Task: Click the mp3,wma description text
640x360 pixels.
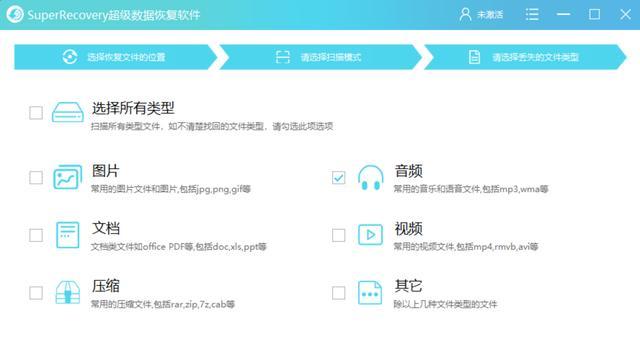Action: pyautogui.click(x=471, y=189)
